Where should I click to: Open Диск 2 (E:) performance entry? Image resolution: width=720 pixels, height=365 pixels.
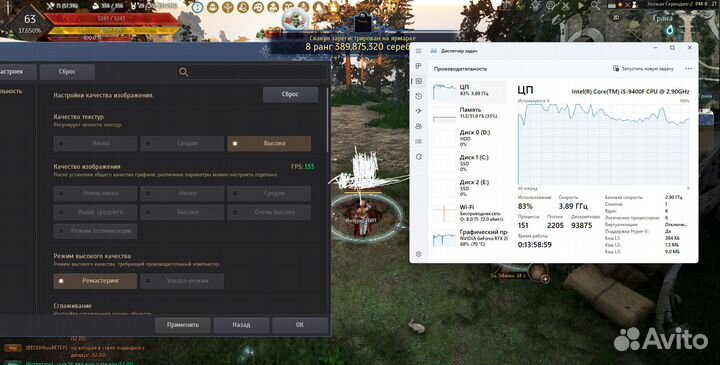point(469,188)
